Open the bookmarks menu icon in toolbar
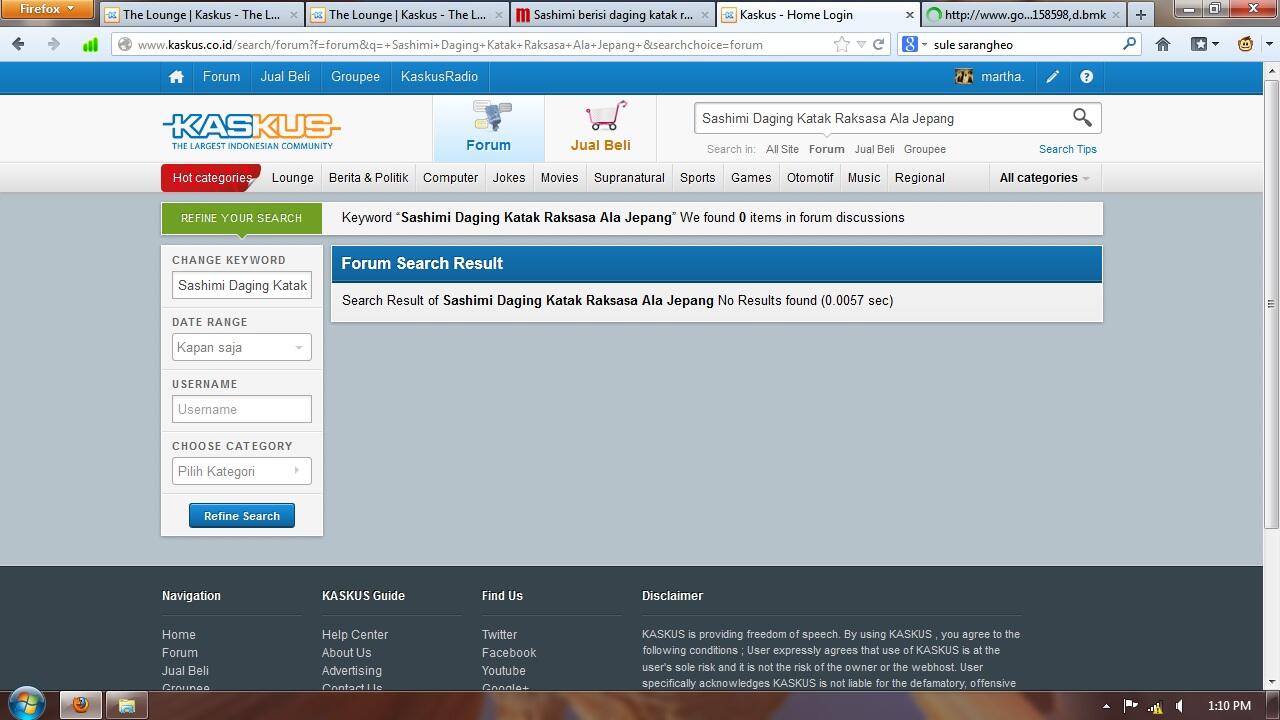 (1204, 44)
